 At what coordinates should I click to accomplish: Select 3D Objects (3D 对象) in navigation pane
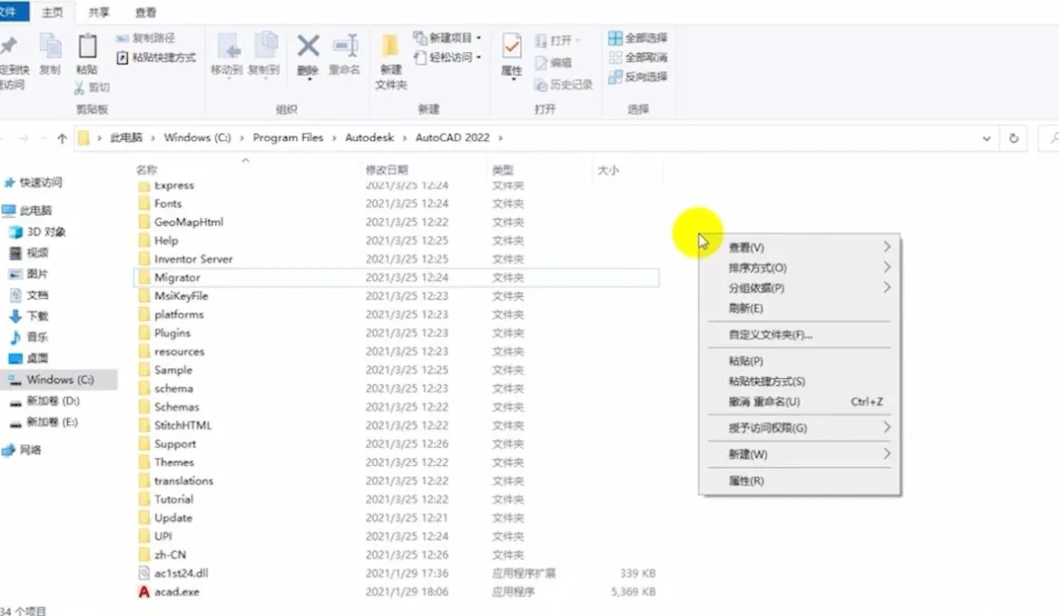coord(38,232)
